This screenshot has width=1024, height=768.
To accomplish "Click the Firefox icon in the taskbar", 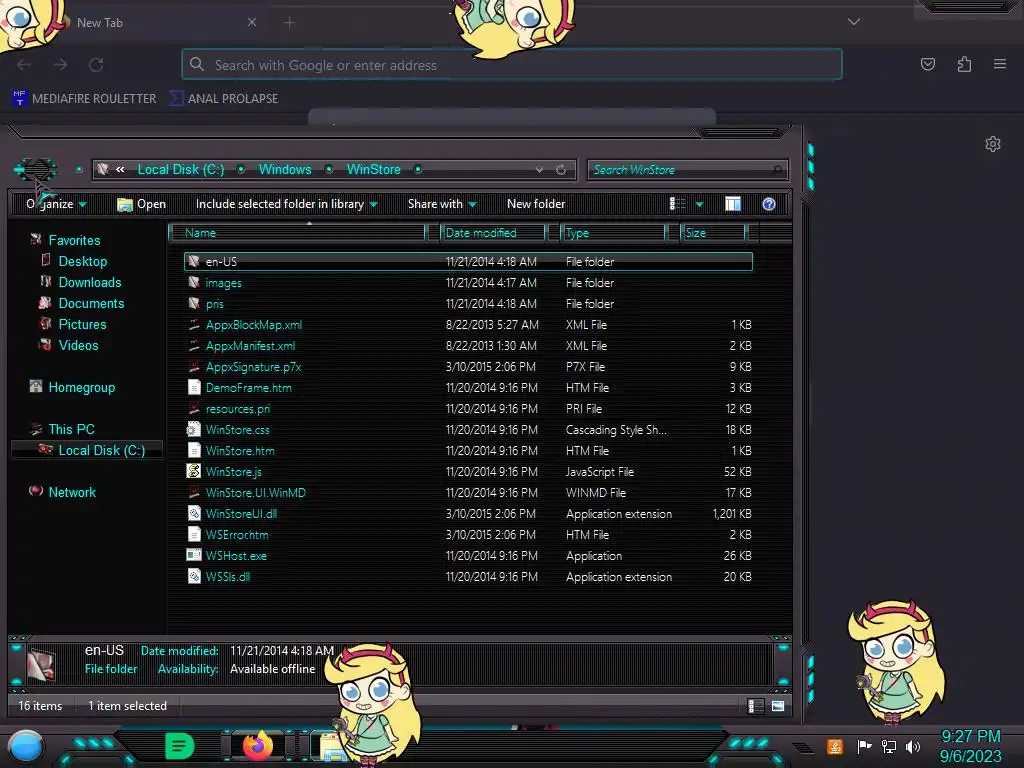I will [x=257, y=745].
